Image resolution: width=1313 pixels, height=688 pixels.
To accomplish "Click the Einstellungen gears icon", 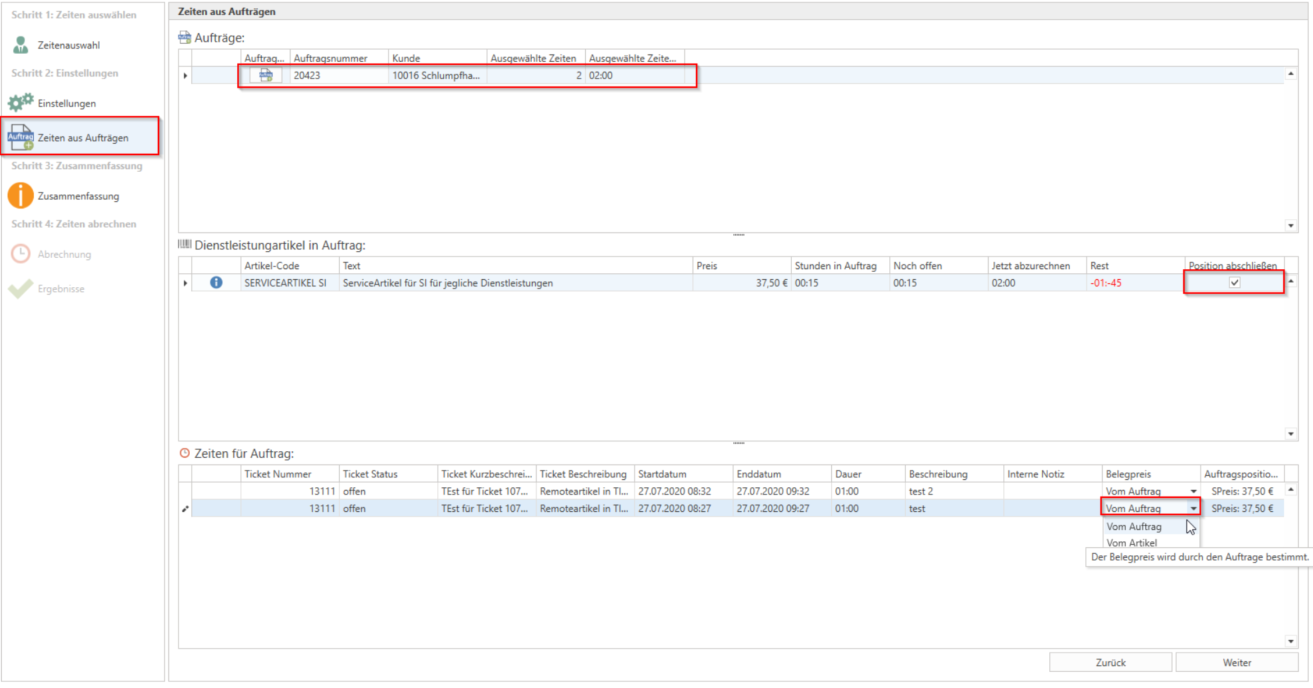I will (21, 103).
